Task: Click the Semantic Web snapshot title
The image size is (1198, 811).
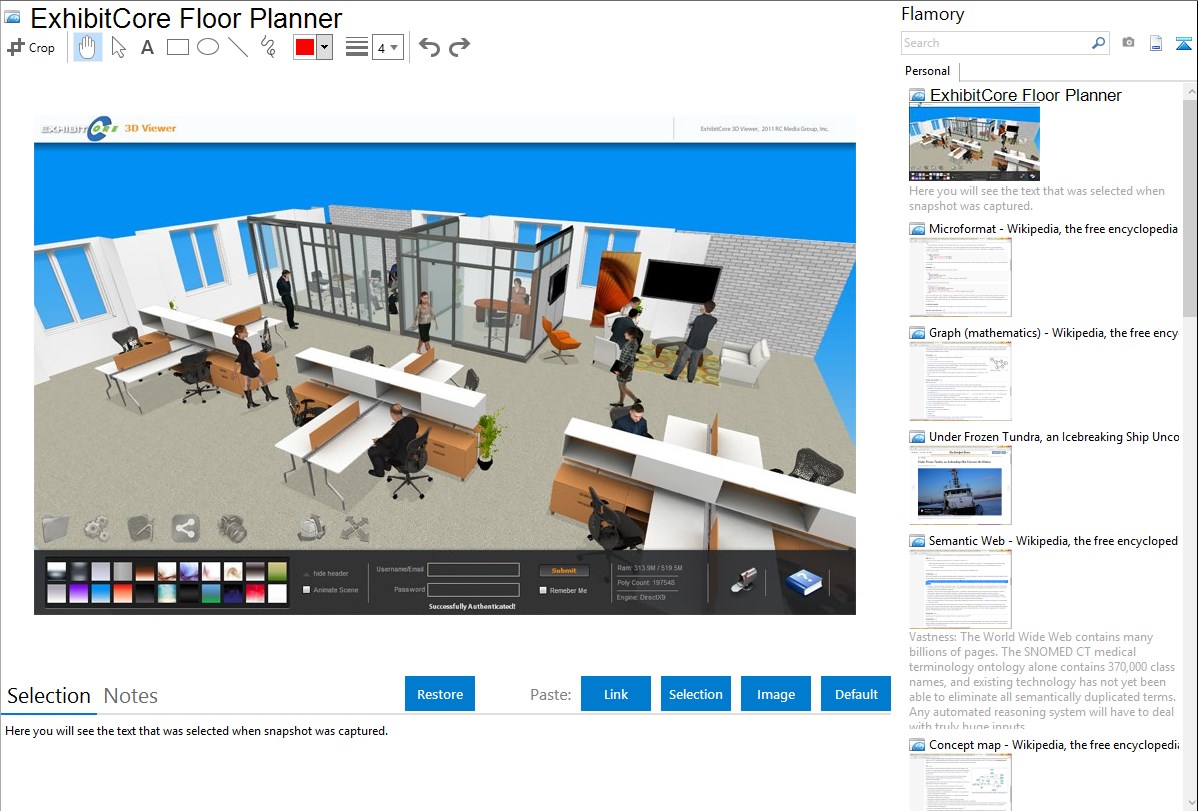Action: (1054, 541)
